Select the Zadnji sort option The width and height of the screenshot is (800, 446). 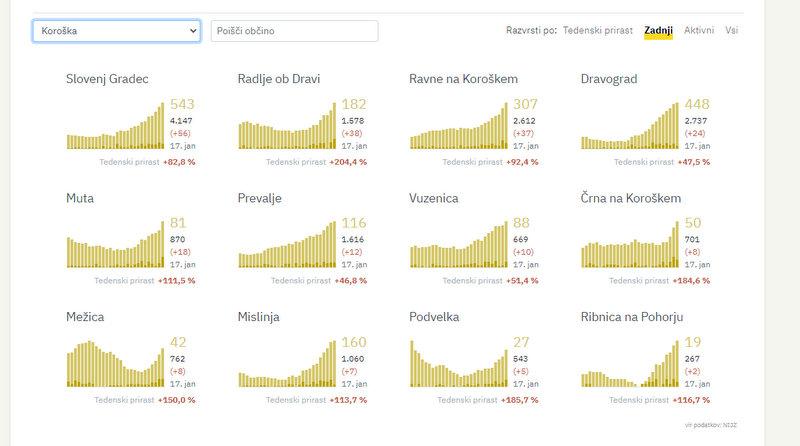click(658, 31)
